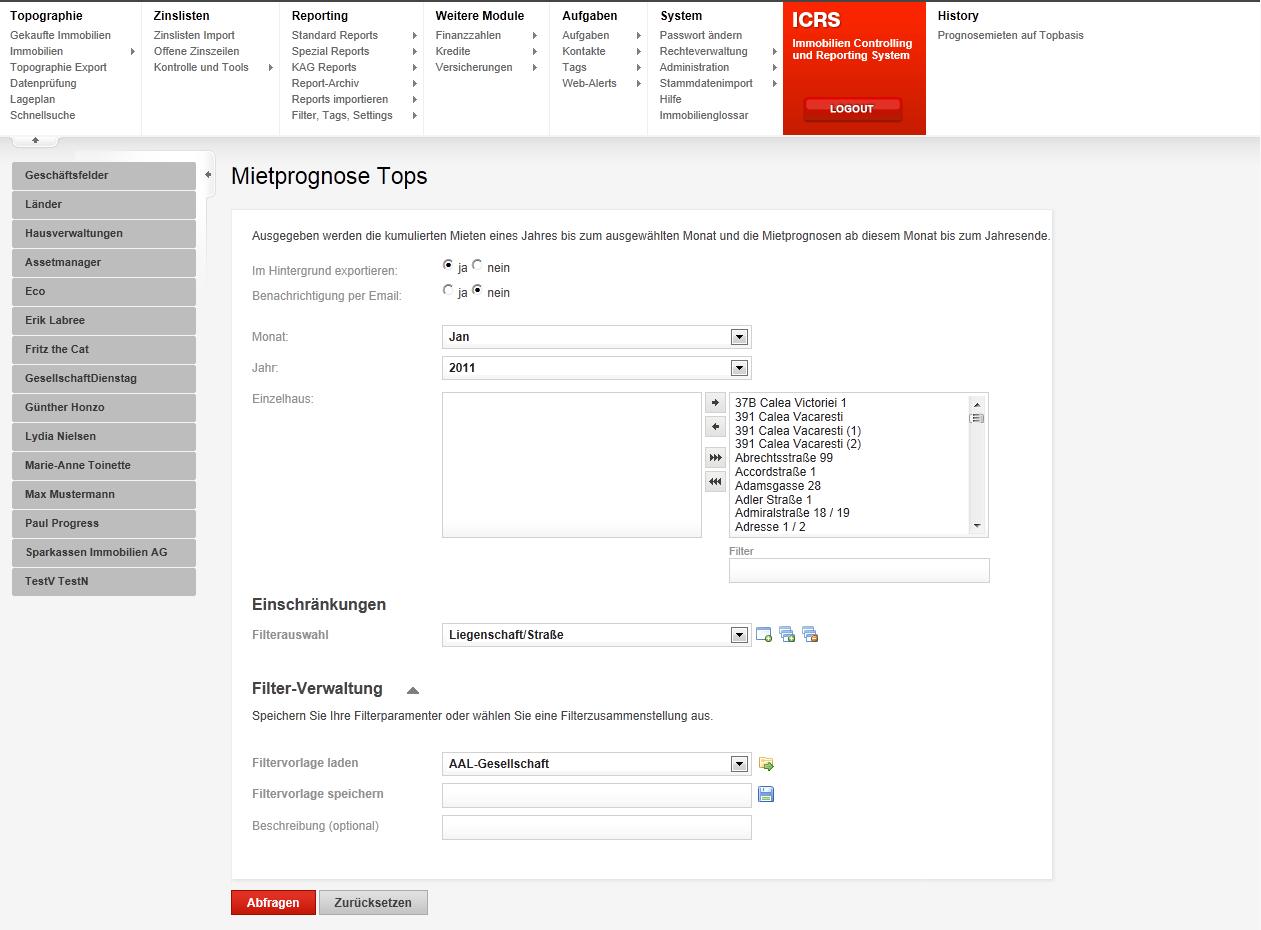1261x930 pixels.
Task: Click the load filter template folder icon
Action: 767,764
